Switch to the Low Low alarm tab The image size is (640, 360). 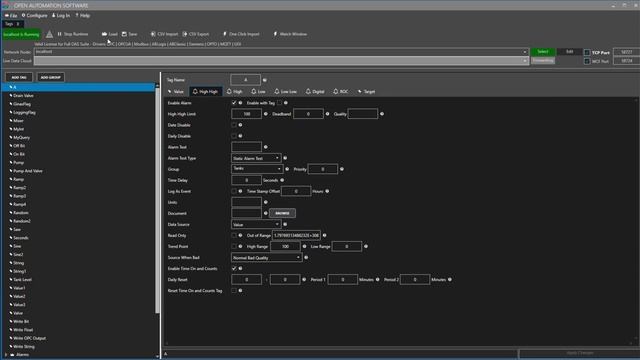[x=285, y=91]
